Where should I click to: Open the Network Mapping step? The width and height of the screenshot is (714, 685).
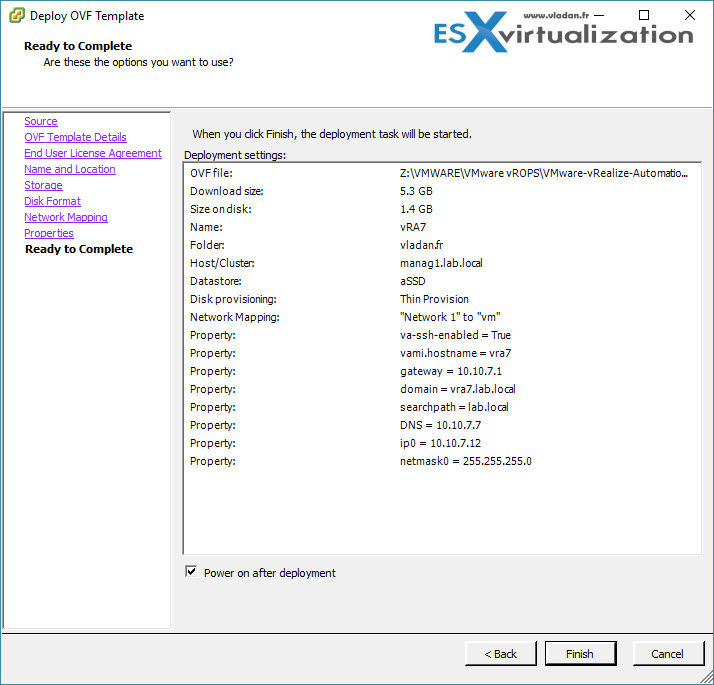[x=66, y=217]
